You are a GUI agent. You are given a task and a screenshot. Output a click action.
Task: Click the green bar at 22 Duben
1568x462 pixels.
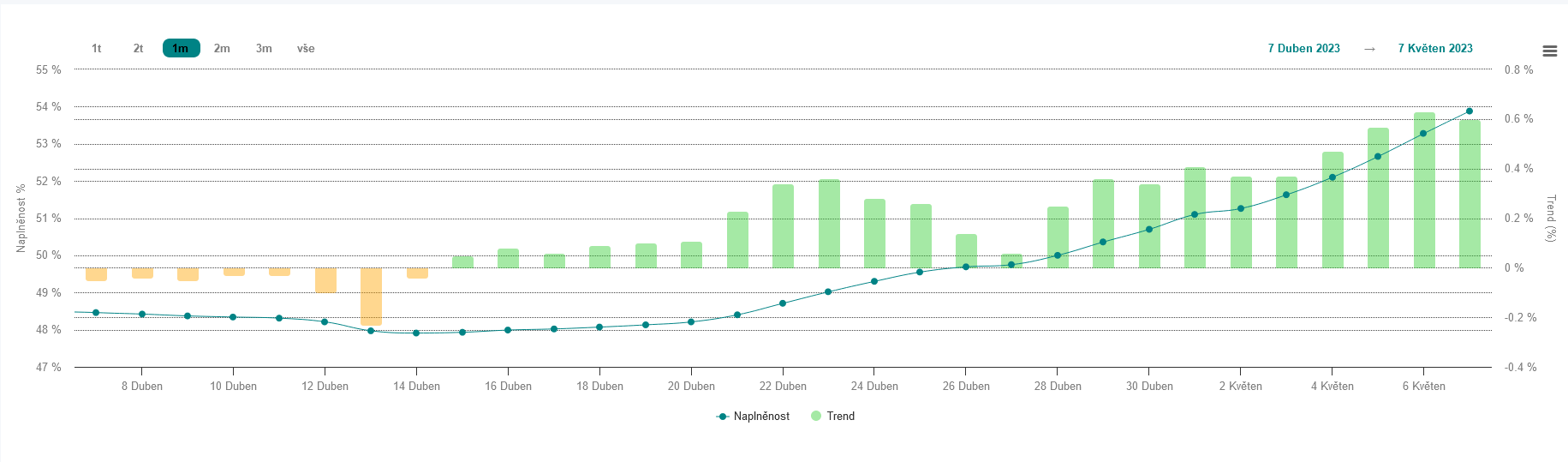tap(783, 226)
